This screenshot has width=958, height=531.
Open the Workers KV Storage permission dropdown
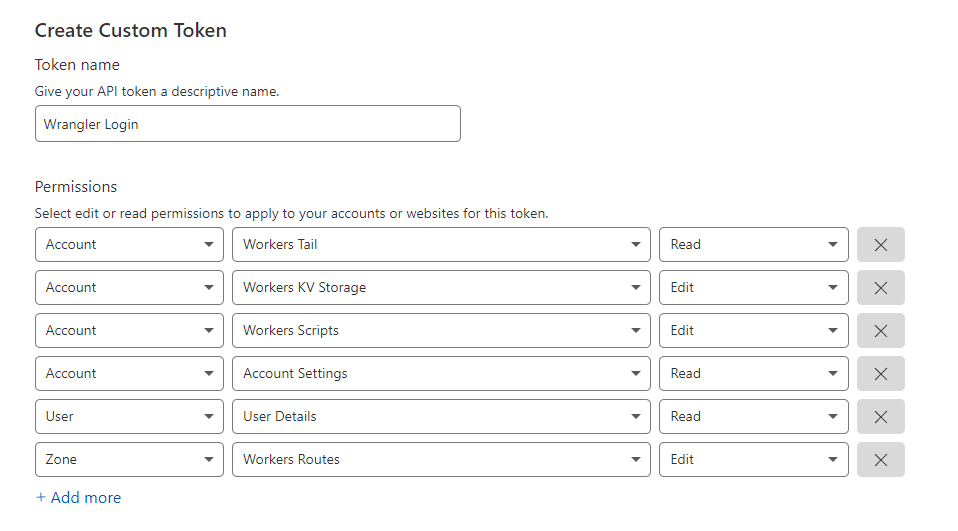click(441, 288)
